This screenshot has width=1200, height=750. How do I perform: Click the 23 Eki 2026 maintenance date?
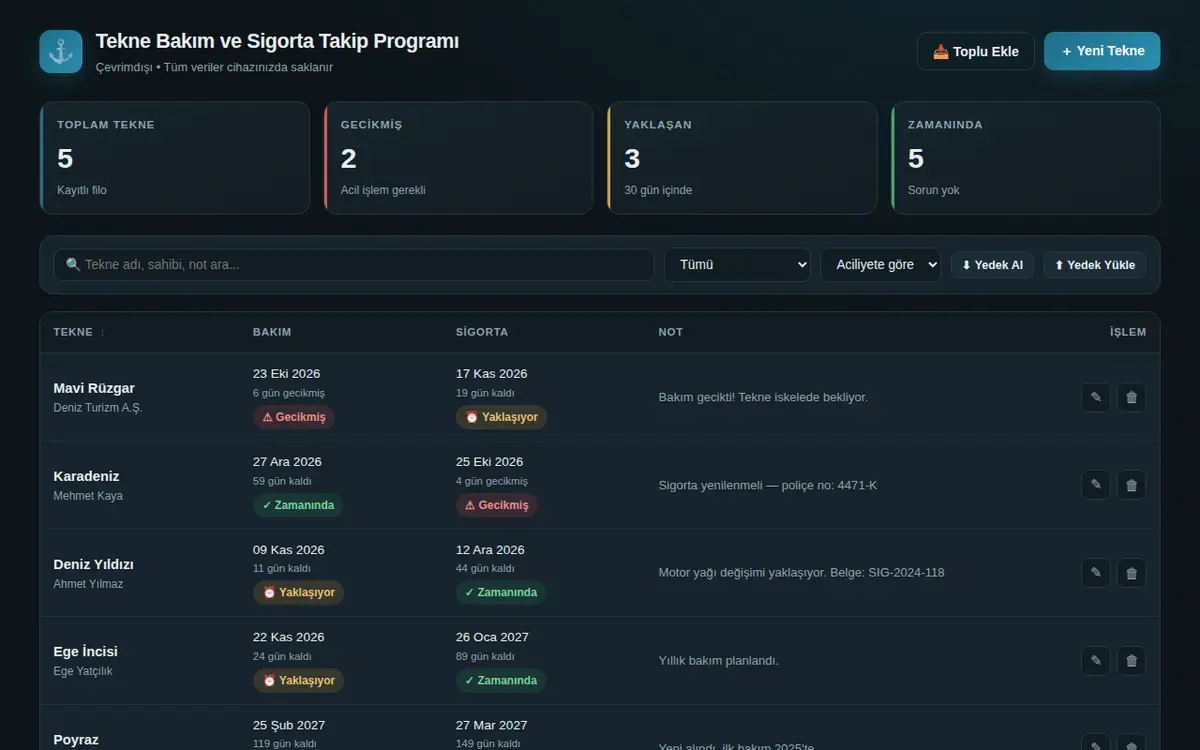click(287, 374)
